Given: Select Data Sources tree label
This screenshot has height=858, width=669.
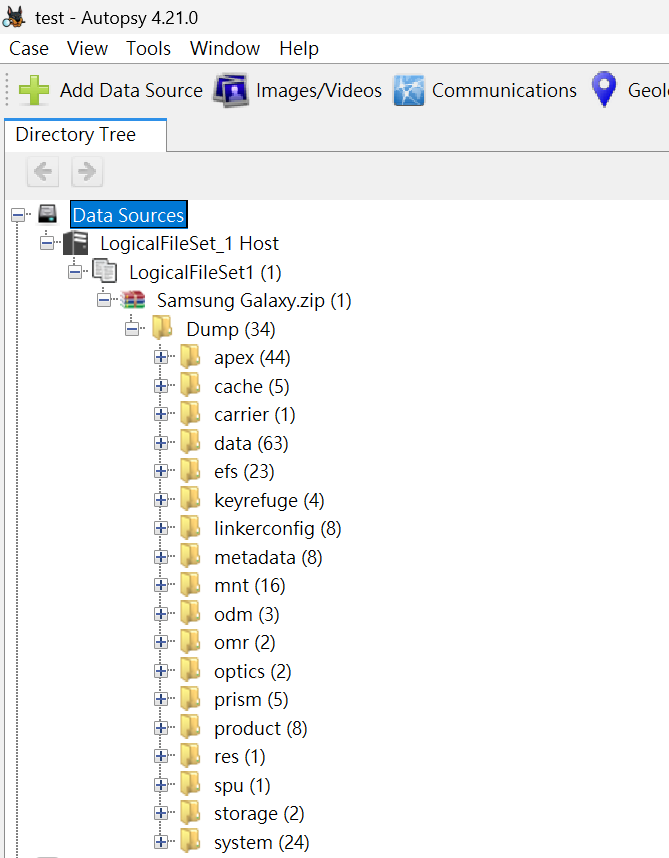Looking at the screenshot, I should click(x=129, y=215).
